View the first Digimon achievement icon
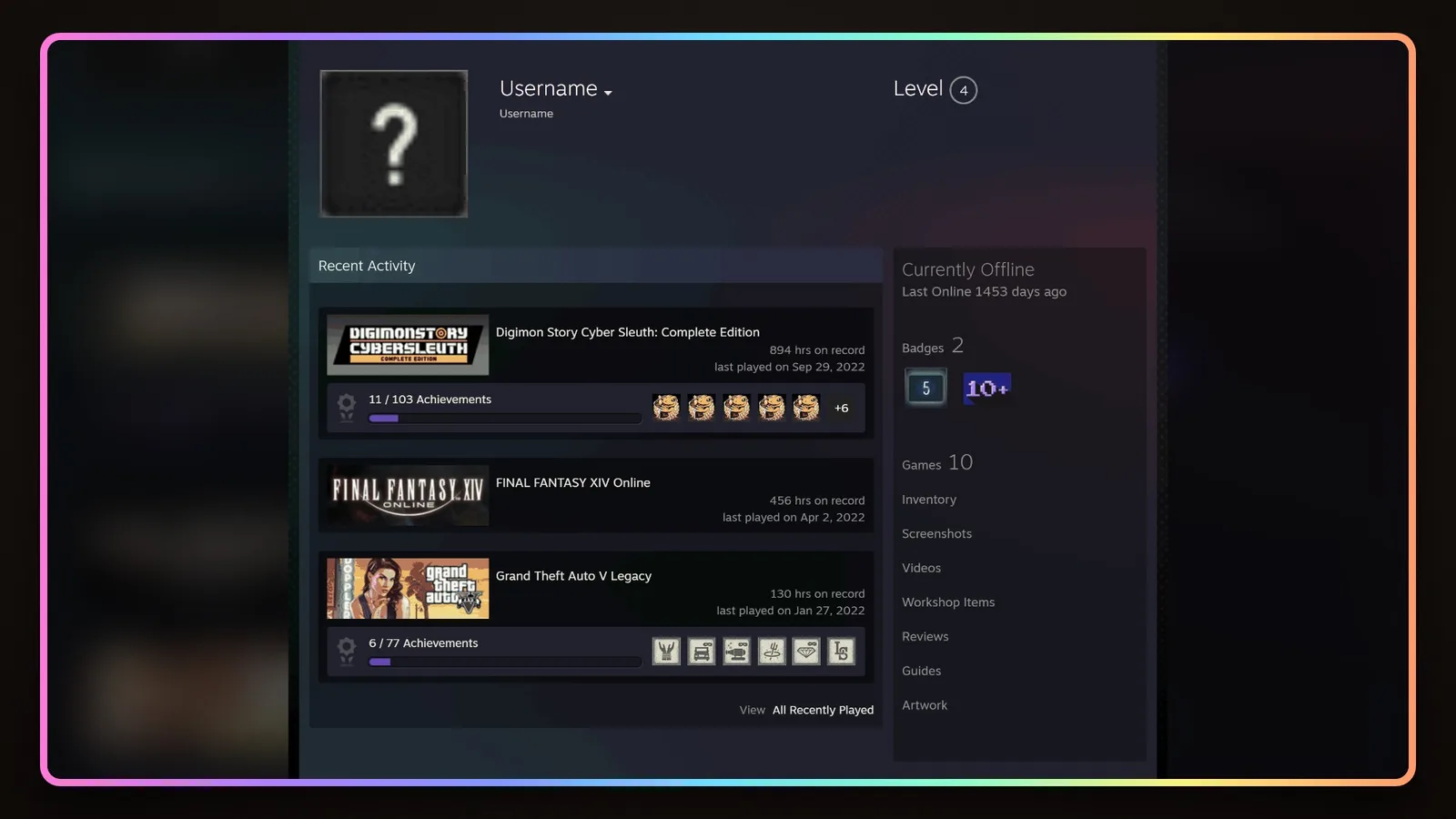The height and width of the screenshot is (819, 1456). click(666, 407)
